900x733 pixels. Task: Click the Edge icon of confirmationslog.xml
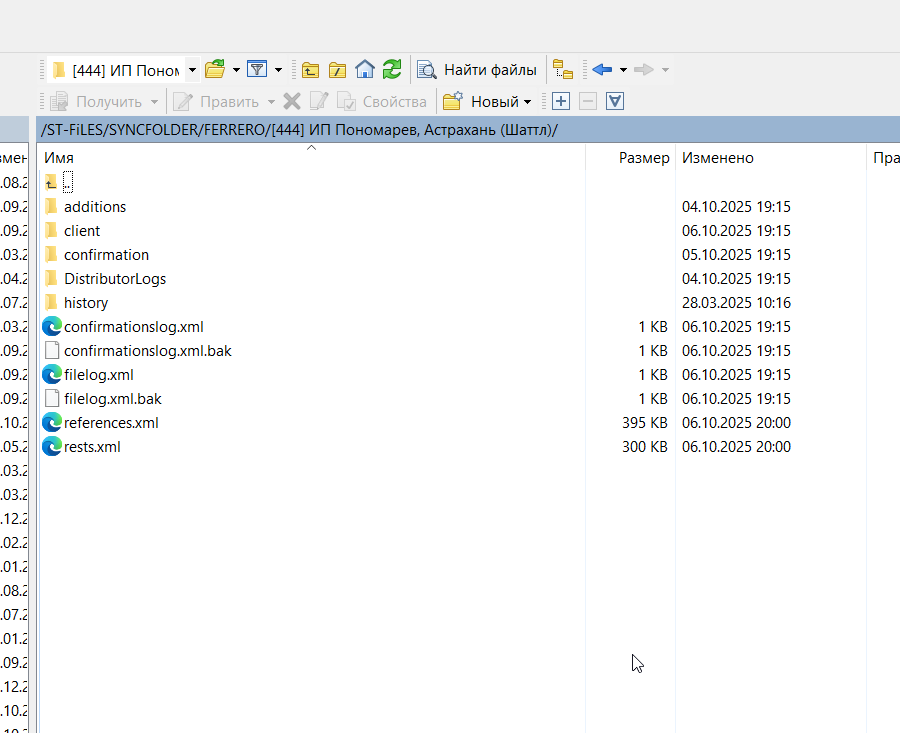coord(52,326)
